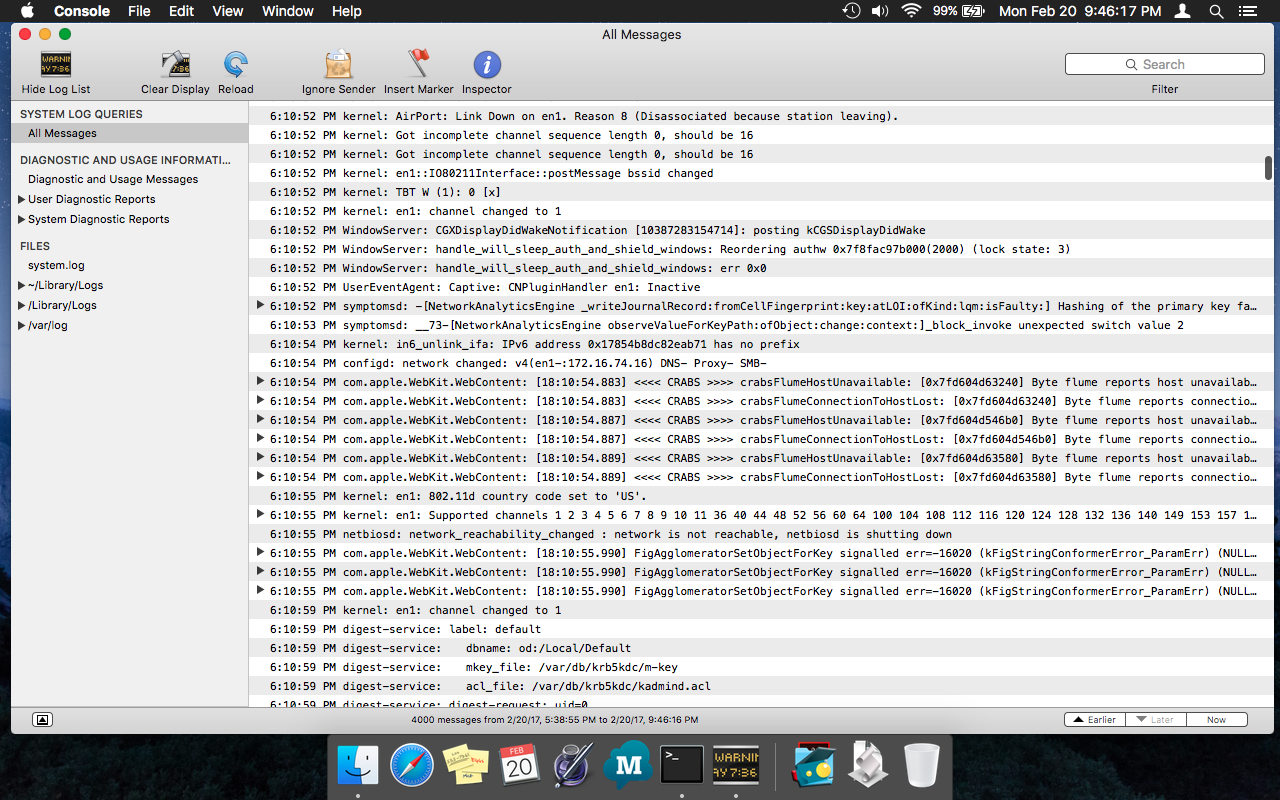Image resolution: width=1280 pixels, height=800 pixels.
Task: Open the Apple menu
Action: (27, 11)
